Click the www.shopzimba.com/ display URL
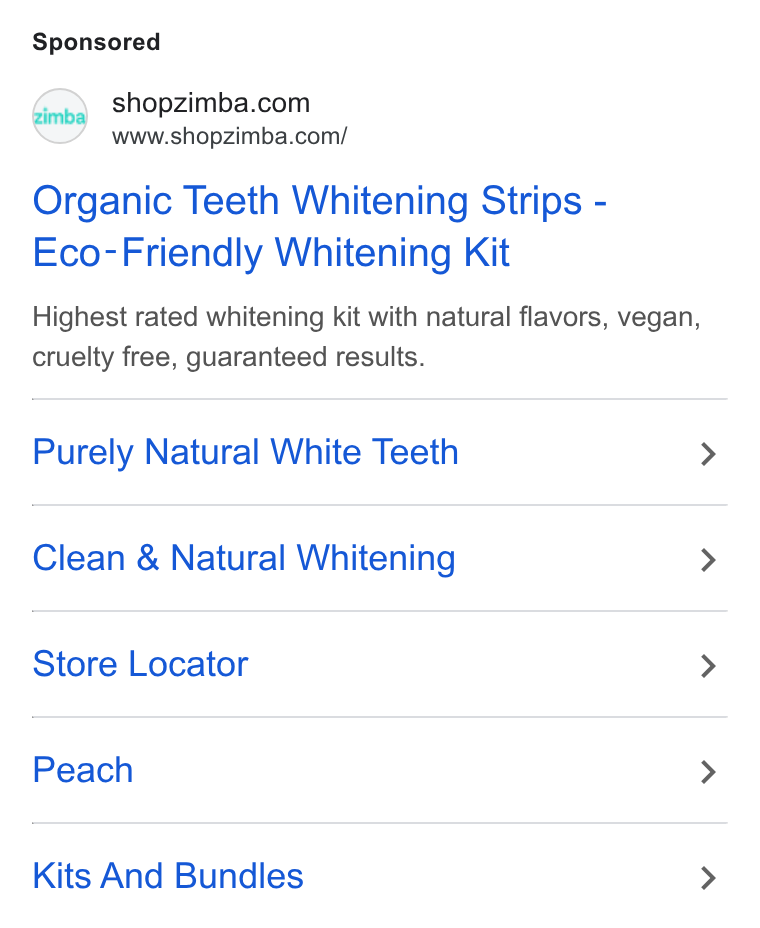 (x=230, y=136)
